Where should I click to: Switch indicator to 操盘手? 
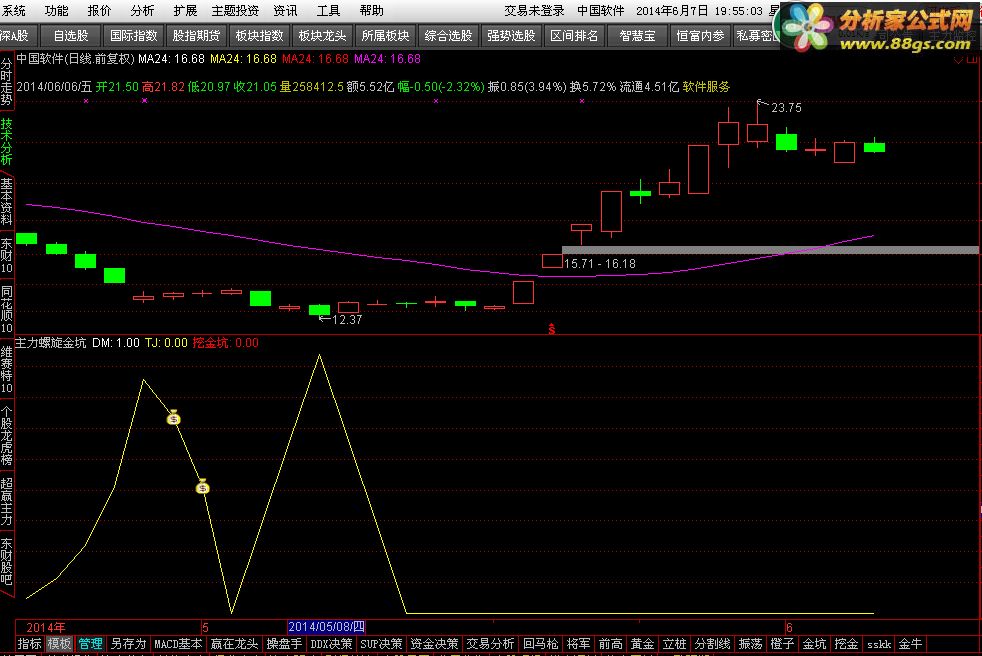(x=284, y=643)
